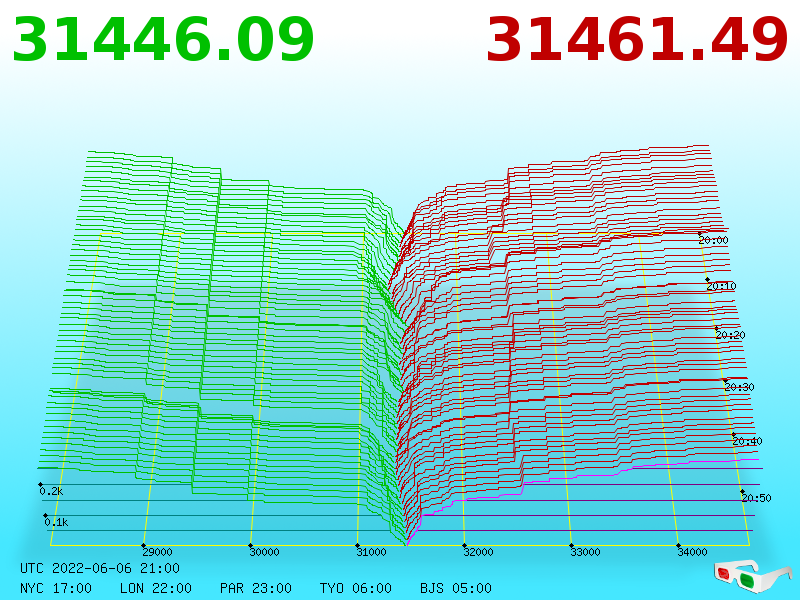Screen dimensions: 800x600
Task: Click the 33000 price axis label
Action: [585, 552]
